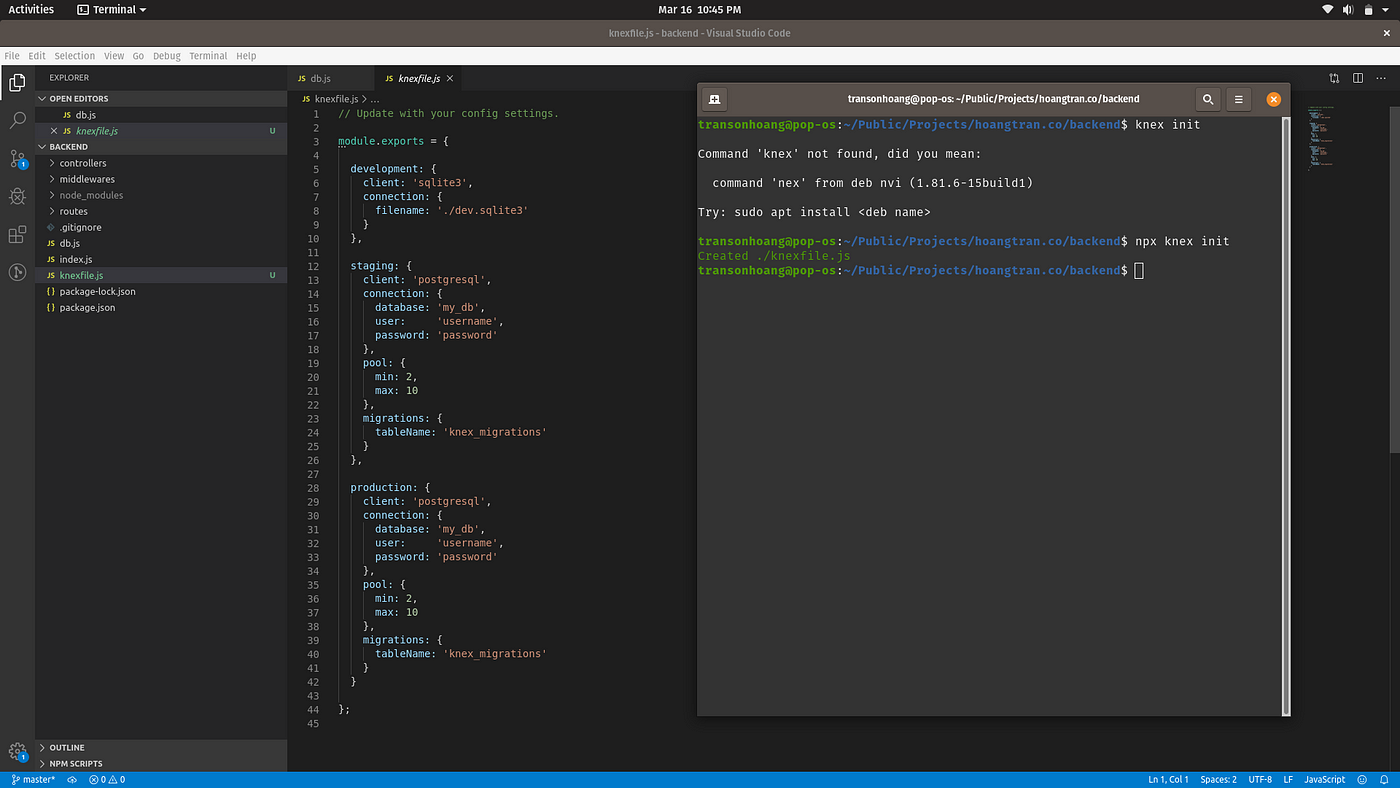Click the open changes compare icon
This screenshot has height=788, width=1400.
click(x=1334, y=78)
